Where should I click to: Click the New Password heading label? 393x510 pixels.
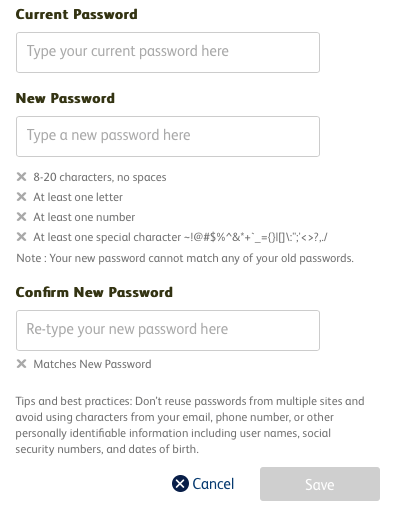[65, 98]
